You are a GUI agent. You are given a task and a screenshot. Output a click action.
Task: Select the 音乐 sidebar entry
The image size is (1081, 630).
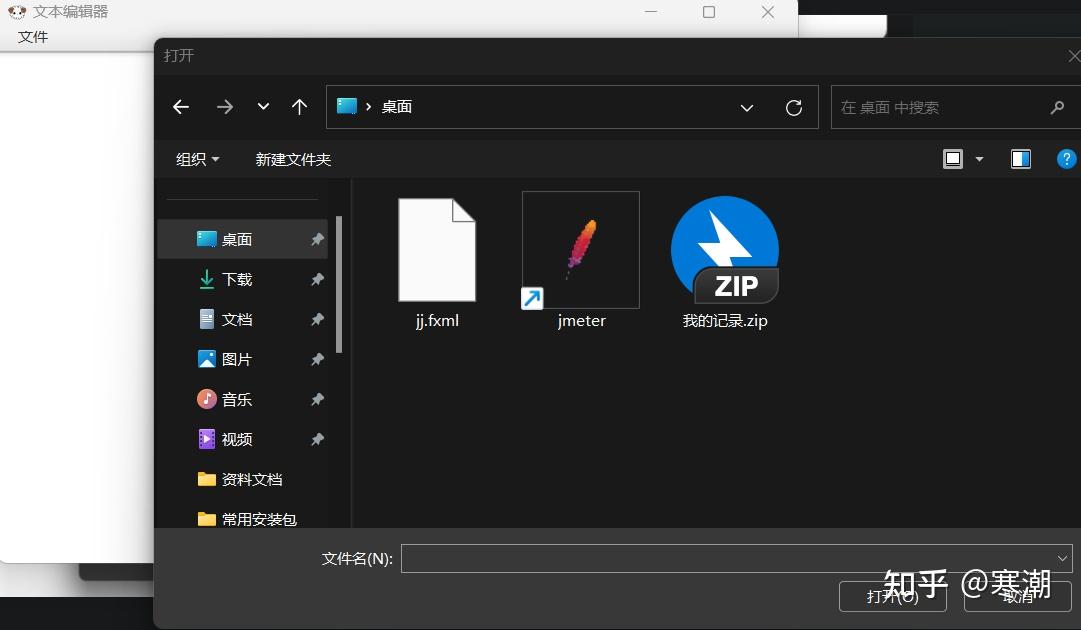[x=236, y=399]
